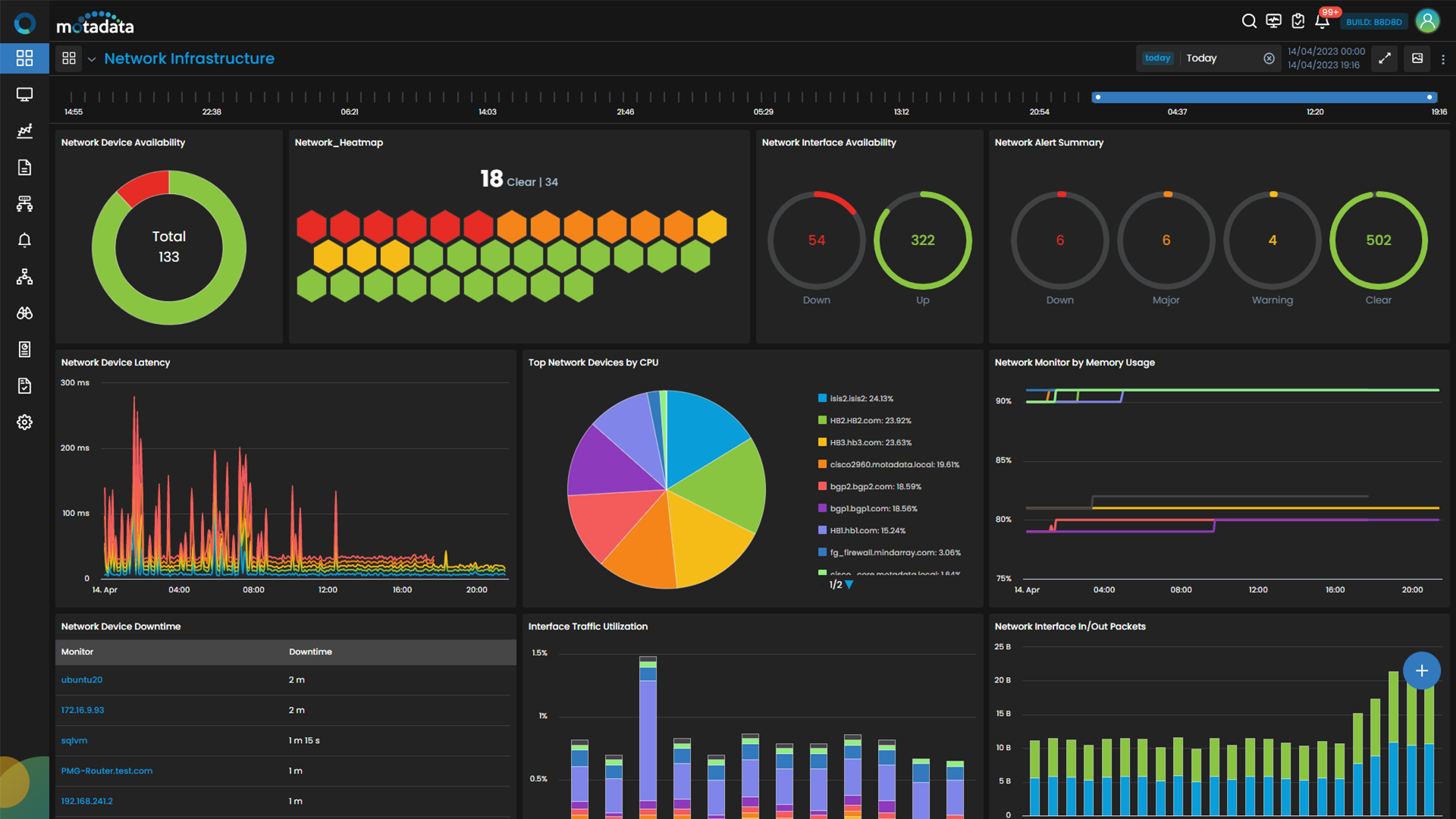The height and width of the screenshot is (819, 1456).
Task: Click the blue plus floating action button
Action: pyautogui.click(x=1422, y=670)
